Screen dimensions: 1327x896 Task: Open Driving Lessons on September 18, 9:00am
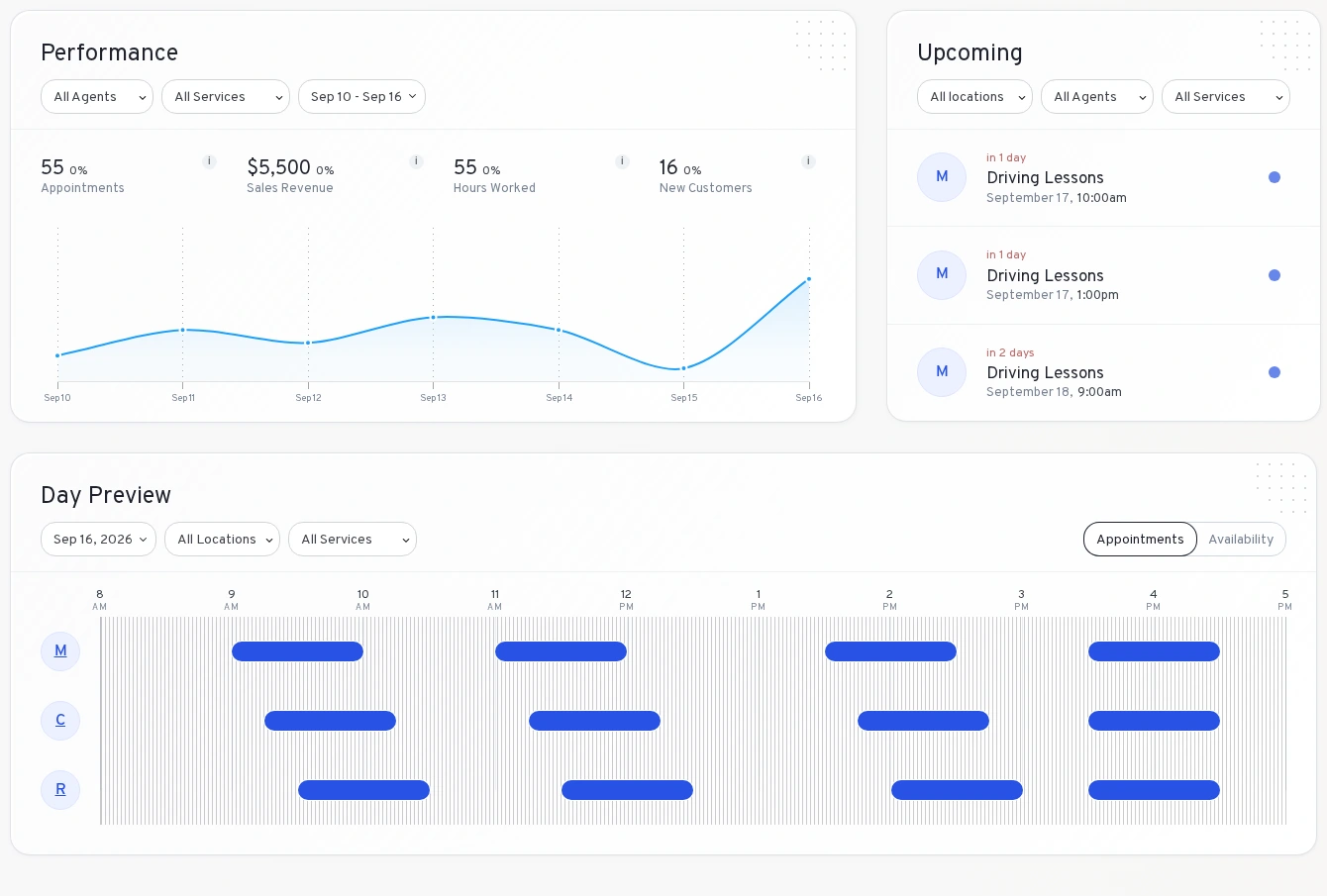1103,372
